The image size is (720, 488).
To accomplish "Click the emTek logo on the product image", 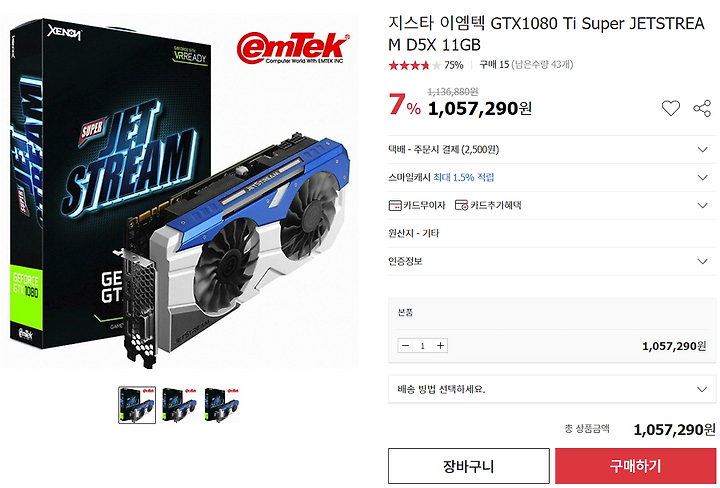I will pyautogui.click(x=293, y=47).
